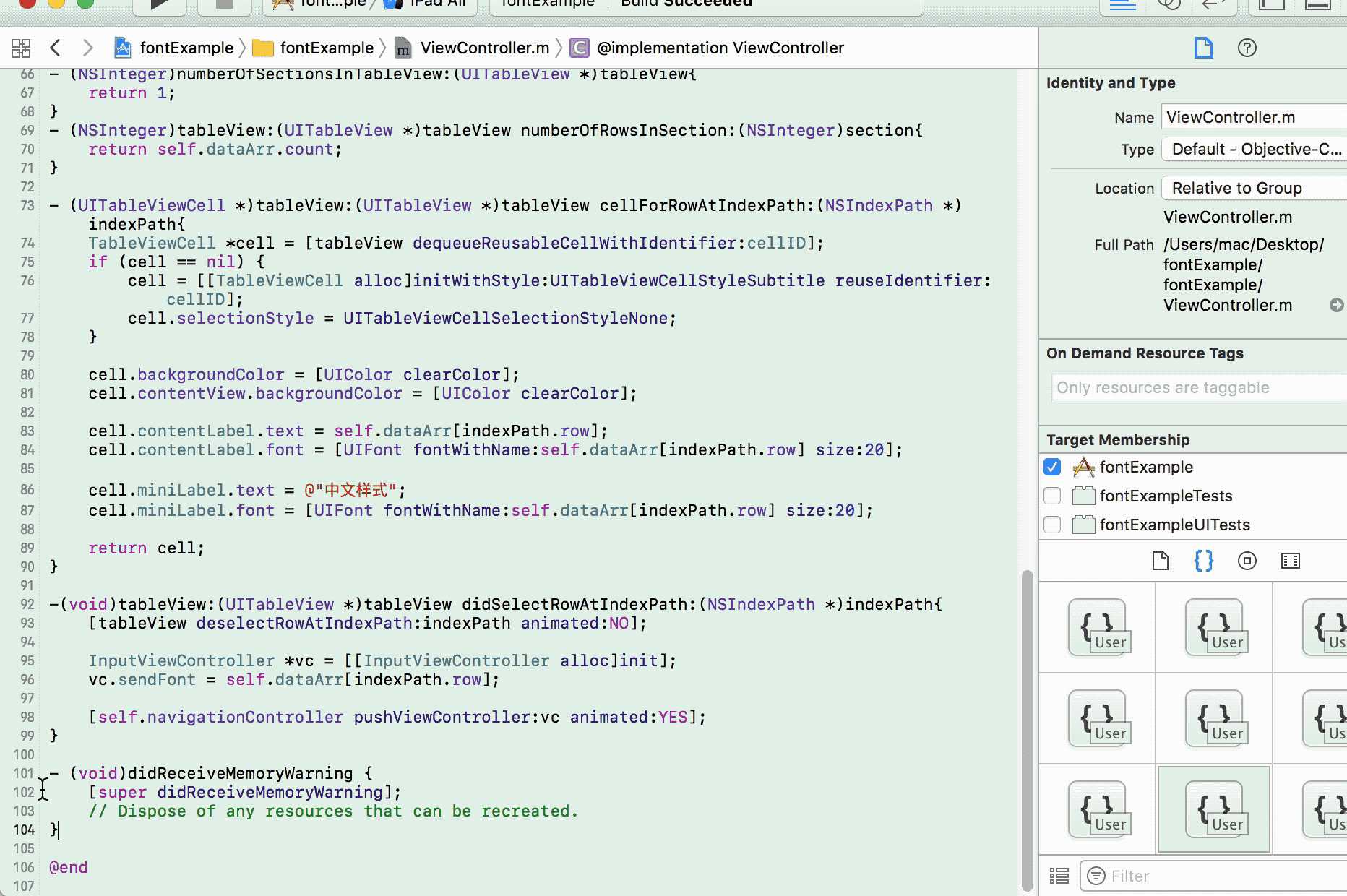Viewport: 1347px width, 896px height.
Task: Open the fontExample folder jump bar item
Action: pyautogui.click(x=313, y=48)
